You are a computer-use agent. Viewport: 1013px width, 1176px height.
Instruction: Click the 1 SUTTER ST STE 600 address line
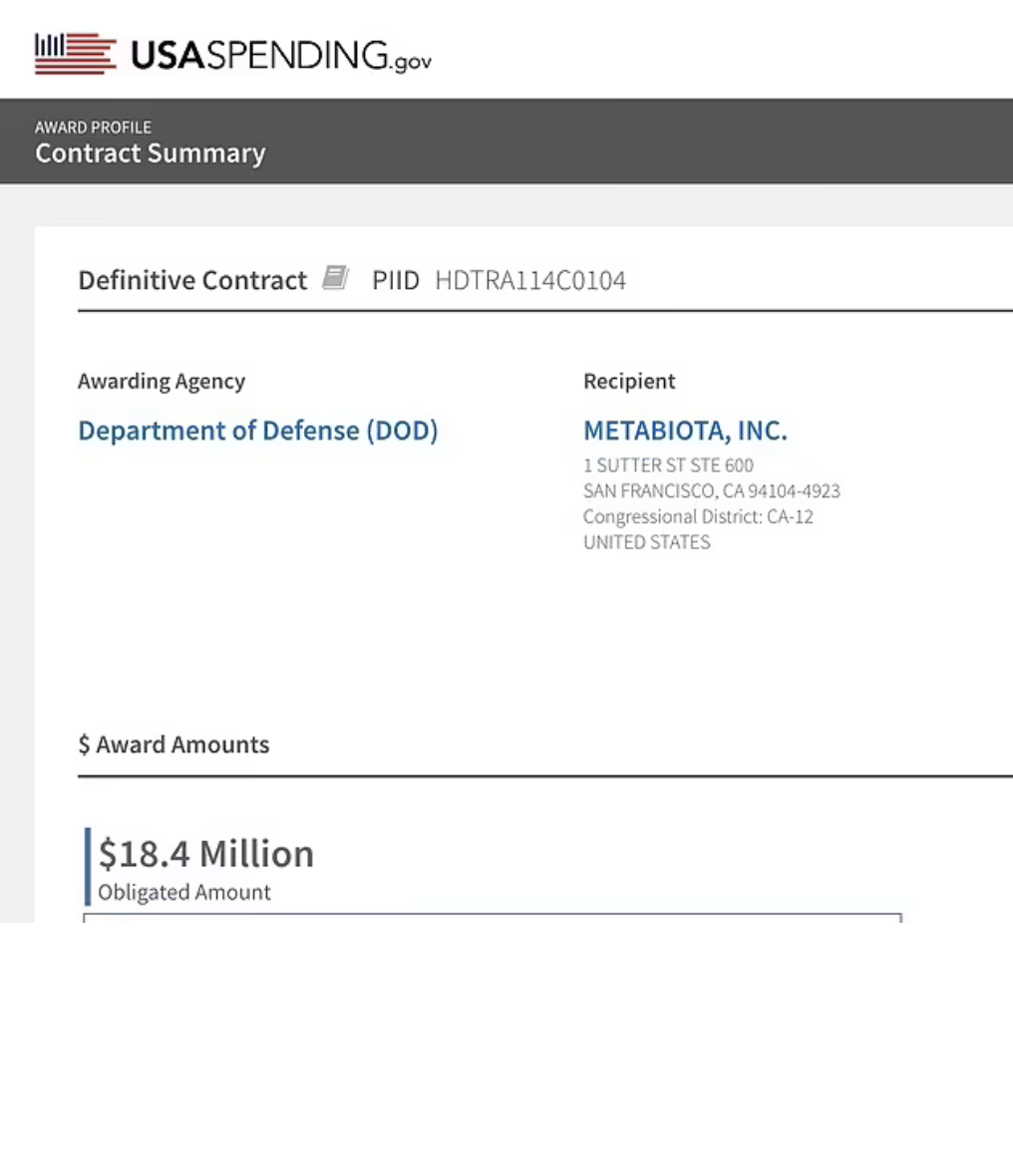(668, 465)
